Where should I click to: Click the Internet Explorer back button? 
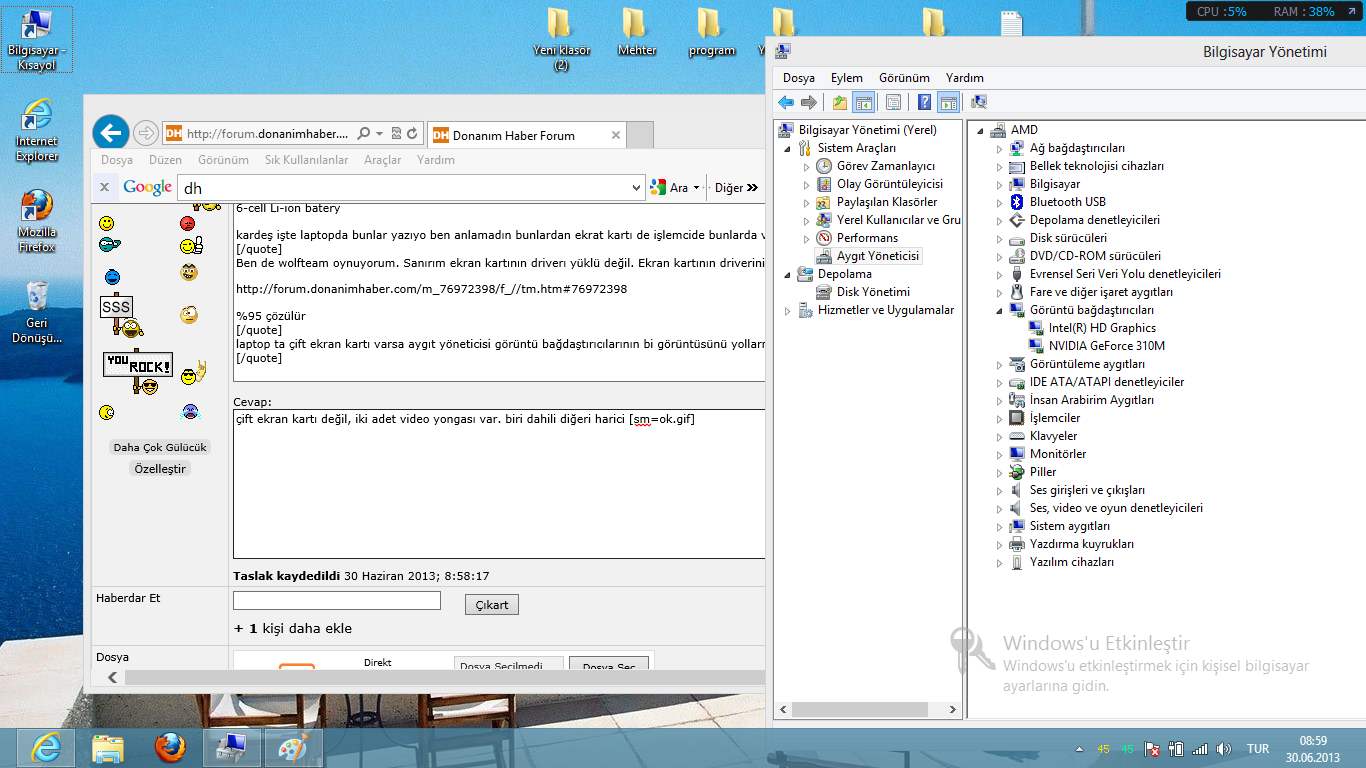click(111, 133)
